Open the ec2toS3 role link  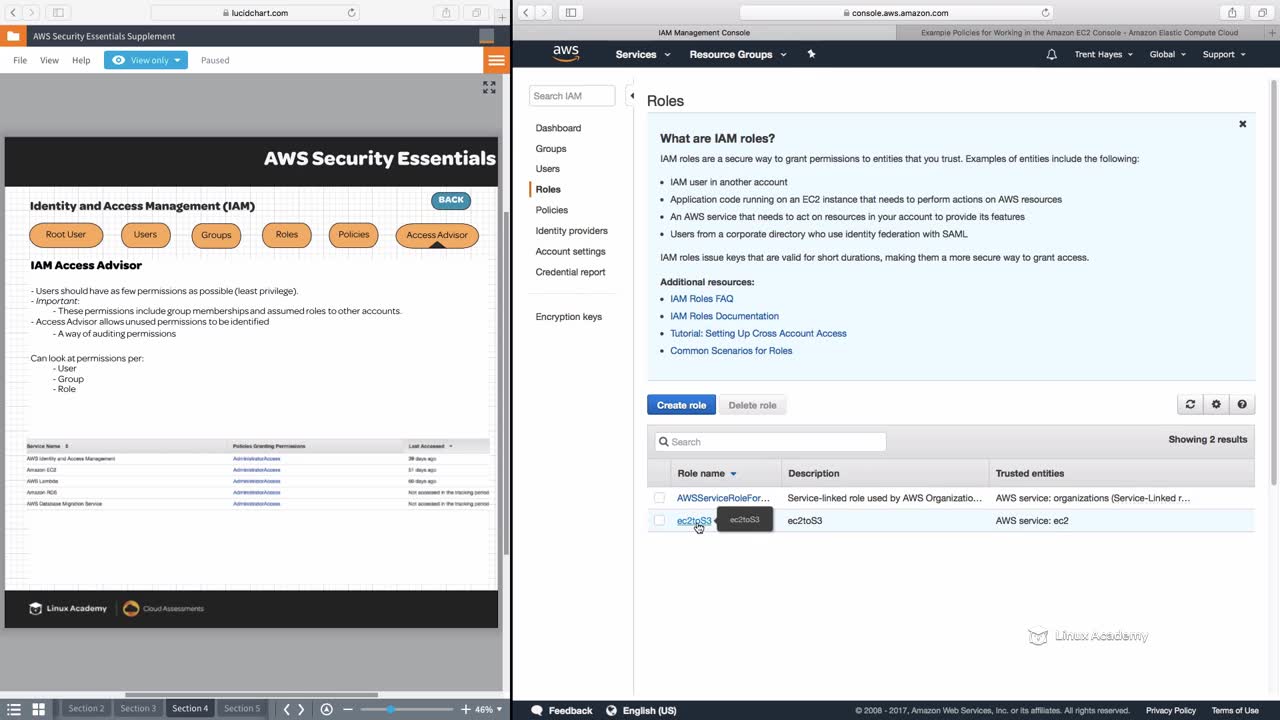click(694, 520)
